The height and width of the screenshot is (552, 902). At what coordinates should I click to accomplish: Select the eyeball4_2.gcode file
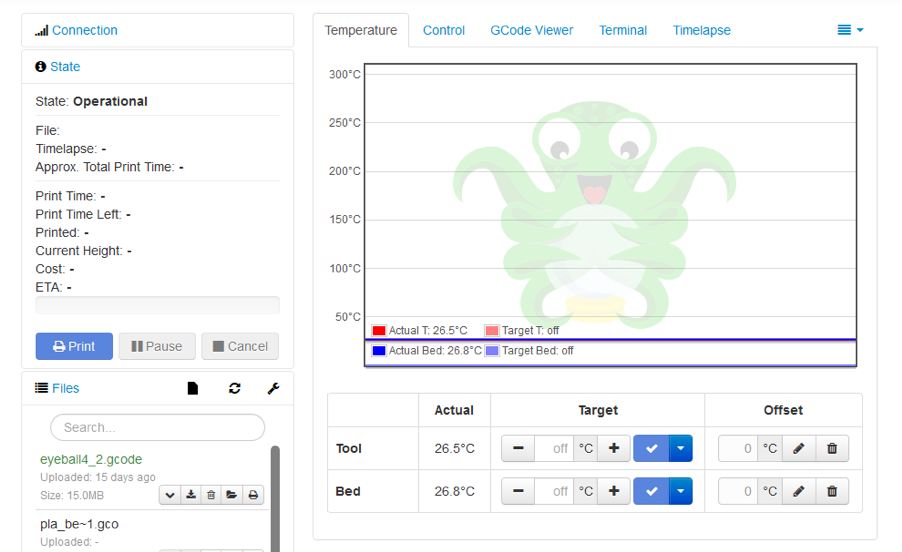pos(91,459)
